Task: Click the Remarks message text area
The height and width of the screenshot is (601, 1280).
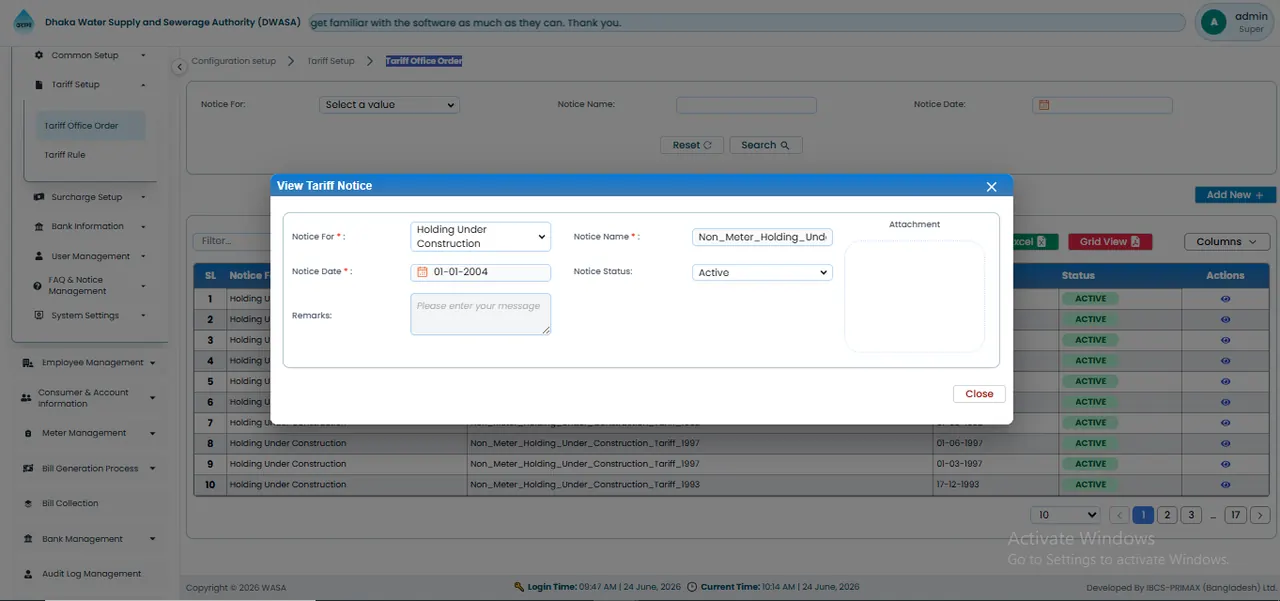Action: (480, 314)
